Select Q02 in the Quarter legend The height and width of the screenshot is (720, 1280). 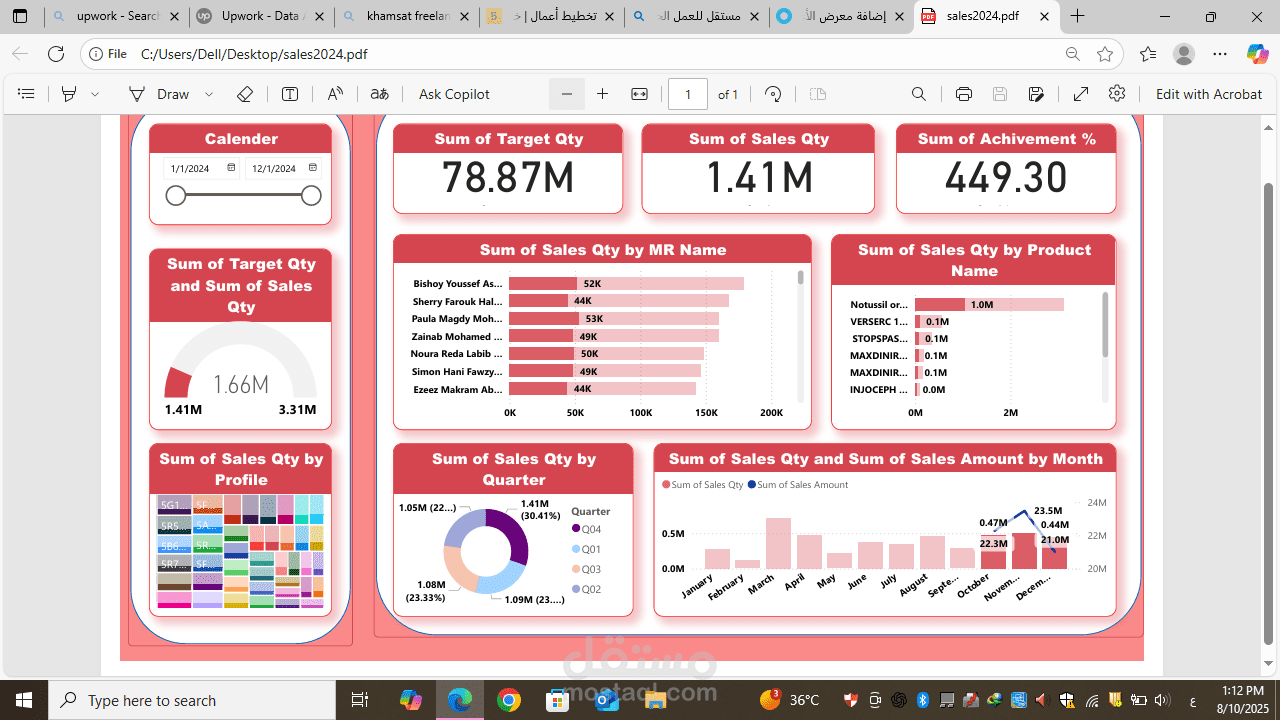[587, 589]
